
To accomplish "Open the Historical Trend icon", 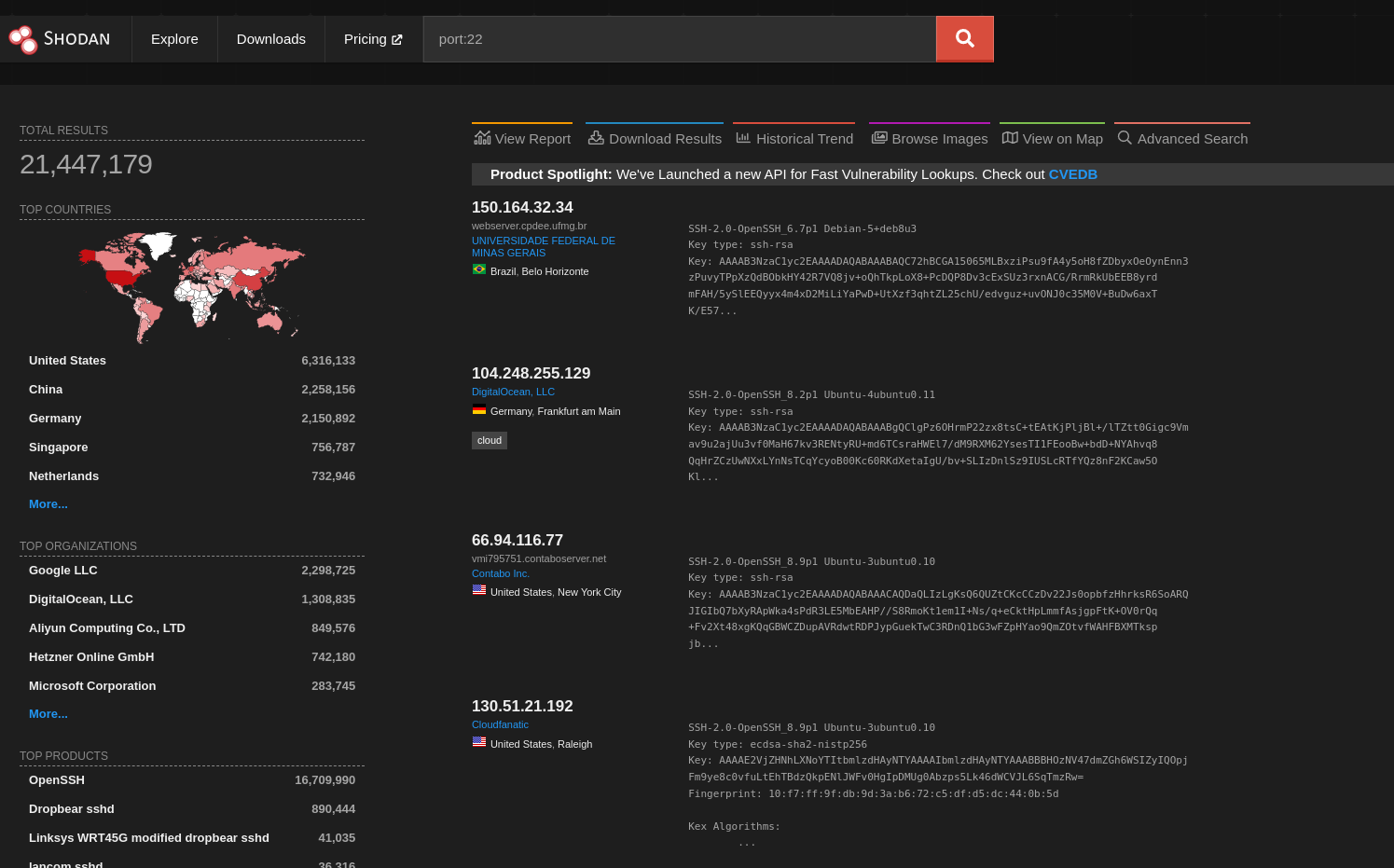I will pyautogui.click(x=742, y=137).
